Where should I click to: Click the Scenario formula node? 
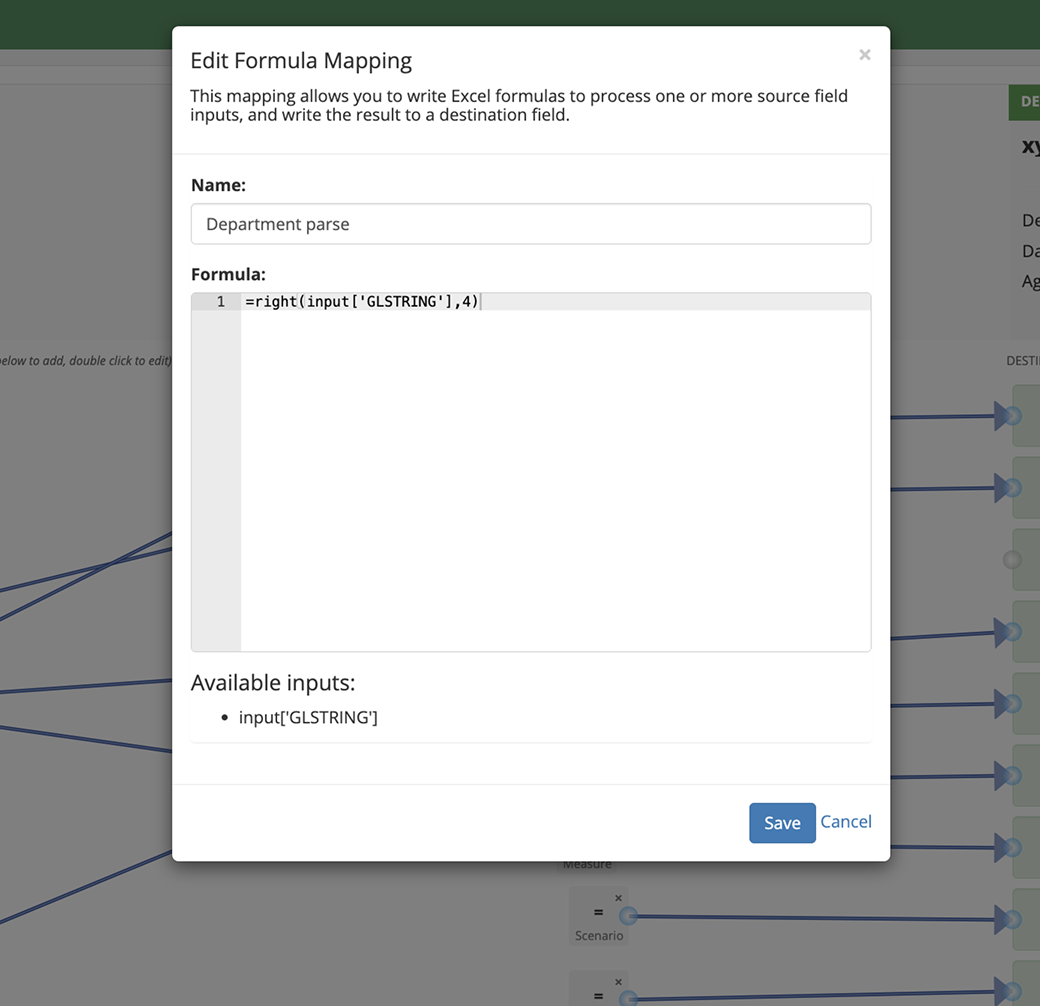[x=598, y=918]
